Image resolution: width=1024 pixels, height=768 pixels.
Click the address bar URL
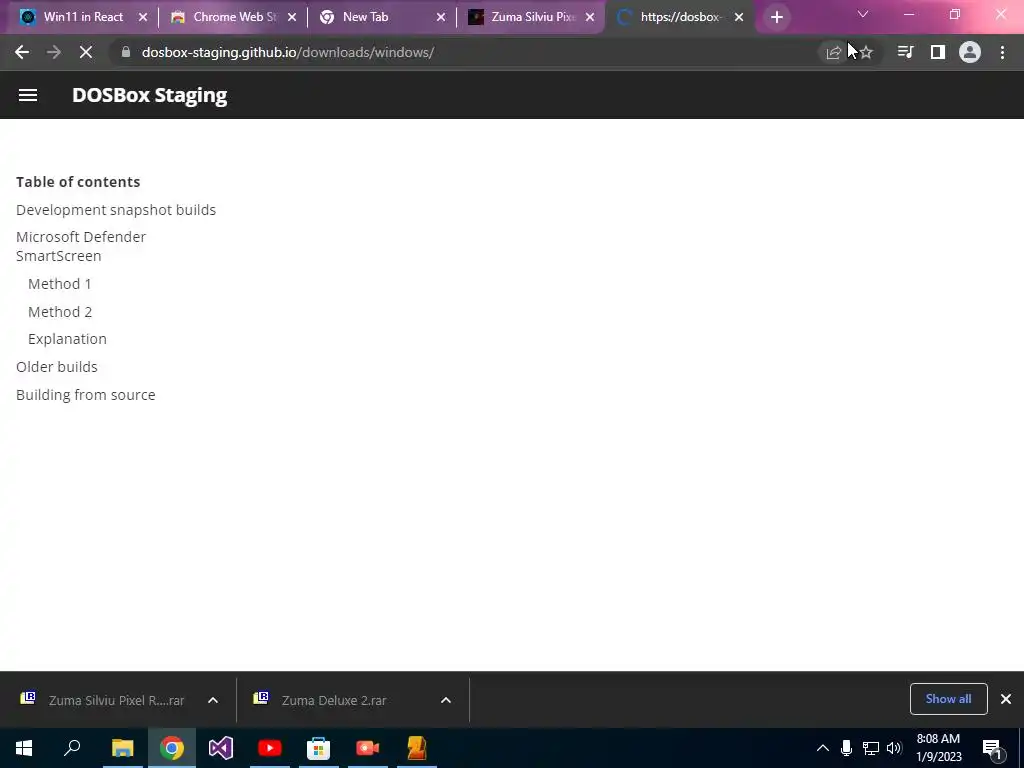pyautogui.click(x=288, y=52)
